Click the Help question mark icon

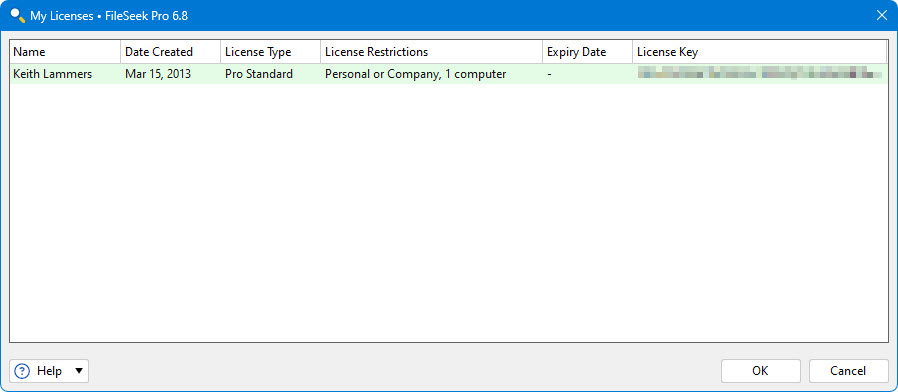tap(22, 371)
